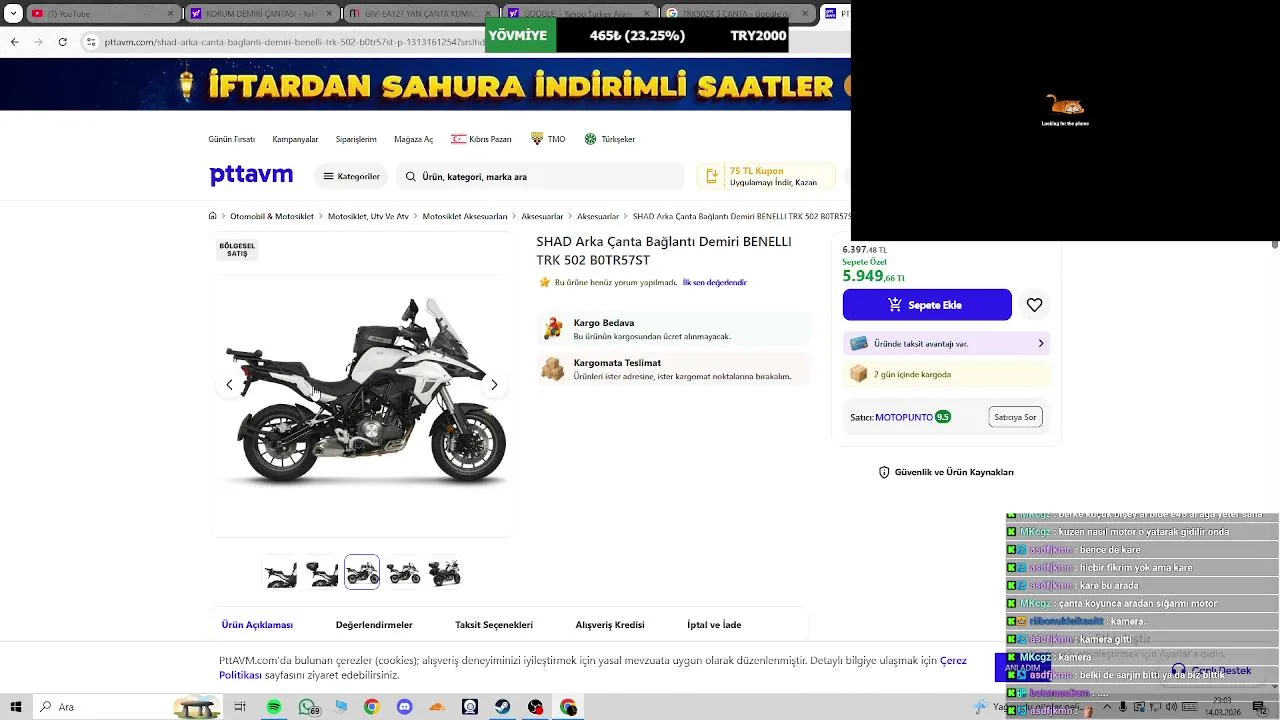Click Kargo Bedava info row
Viewport: 1280px width, 720px height.
[x=673, y=329]
